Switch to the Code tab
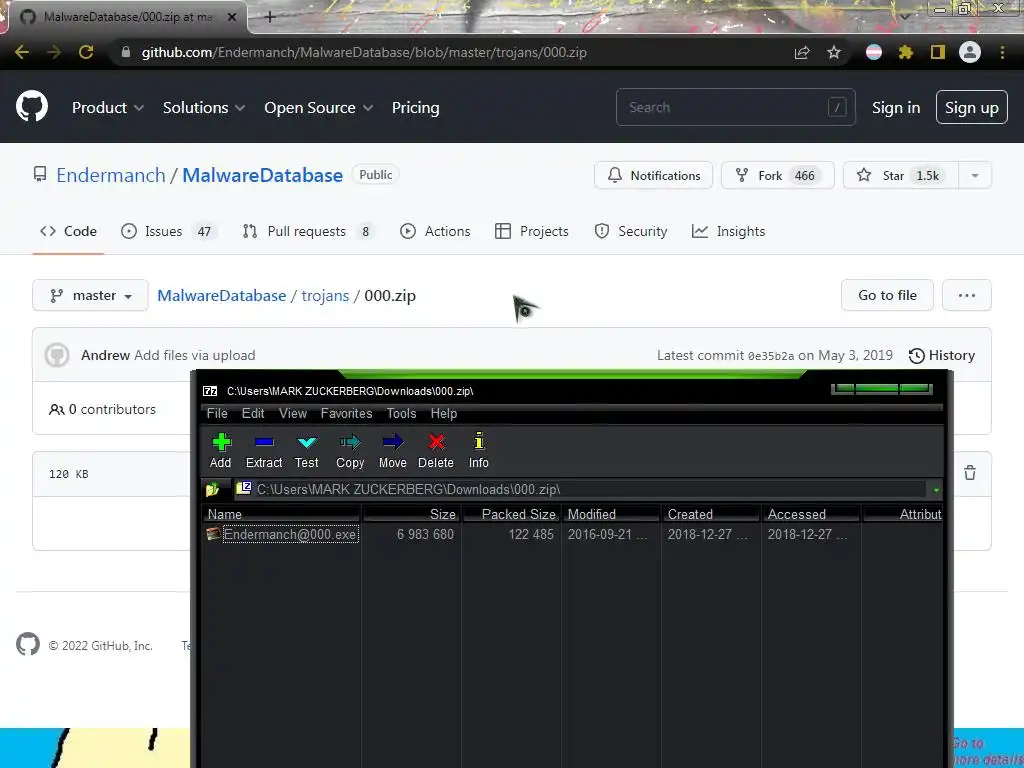This screenshot has width=1024, height=768. coord(68,231)
